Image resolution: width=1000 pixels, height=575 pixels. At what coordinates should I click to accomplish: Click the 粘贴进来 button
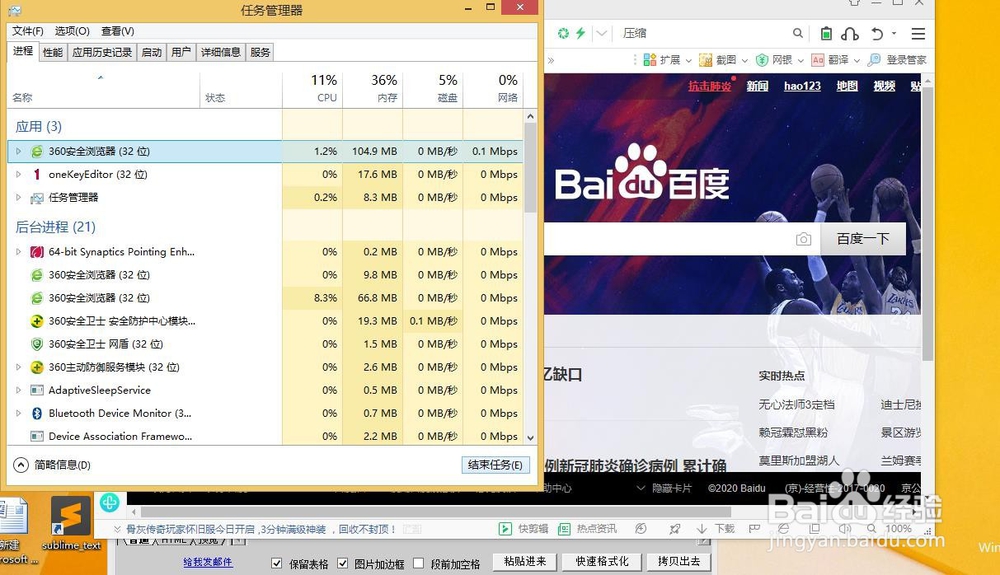(x=525, y=562)
